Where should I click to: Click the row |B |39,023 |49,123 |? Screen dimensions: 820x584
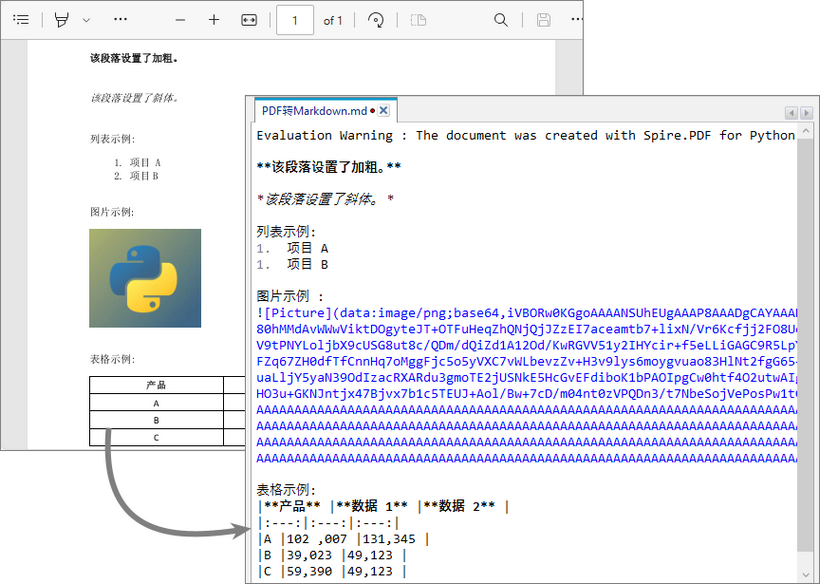pyautogui.click(x=332, y=555)
